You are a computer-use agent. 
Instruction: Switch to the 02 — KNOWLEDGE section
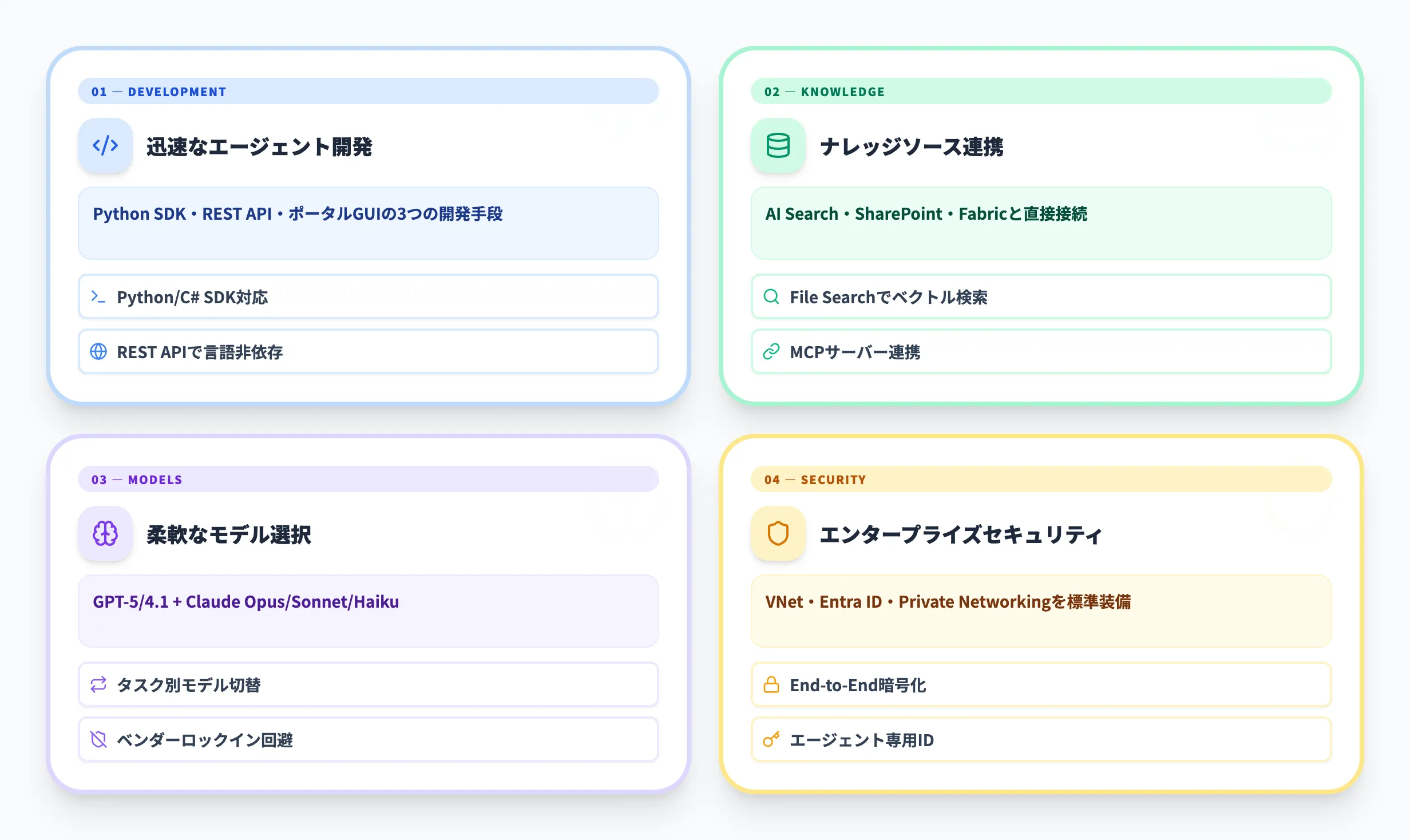click(1041, 91)
